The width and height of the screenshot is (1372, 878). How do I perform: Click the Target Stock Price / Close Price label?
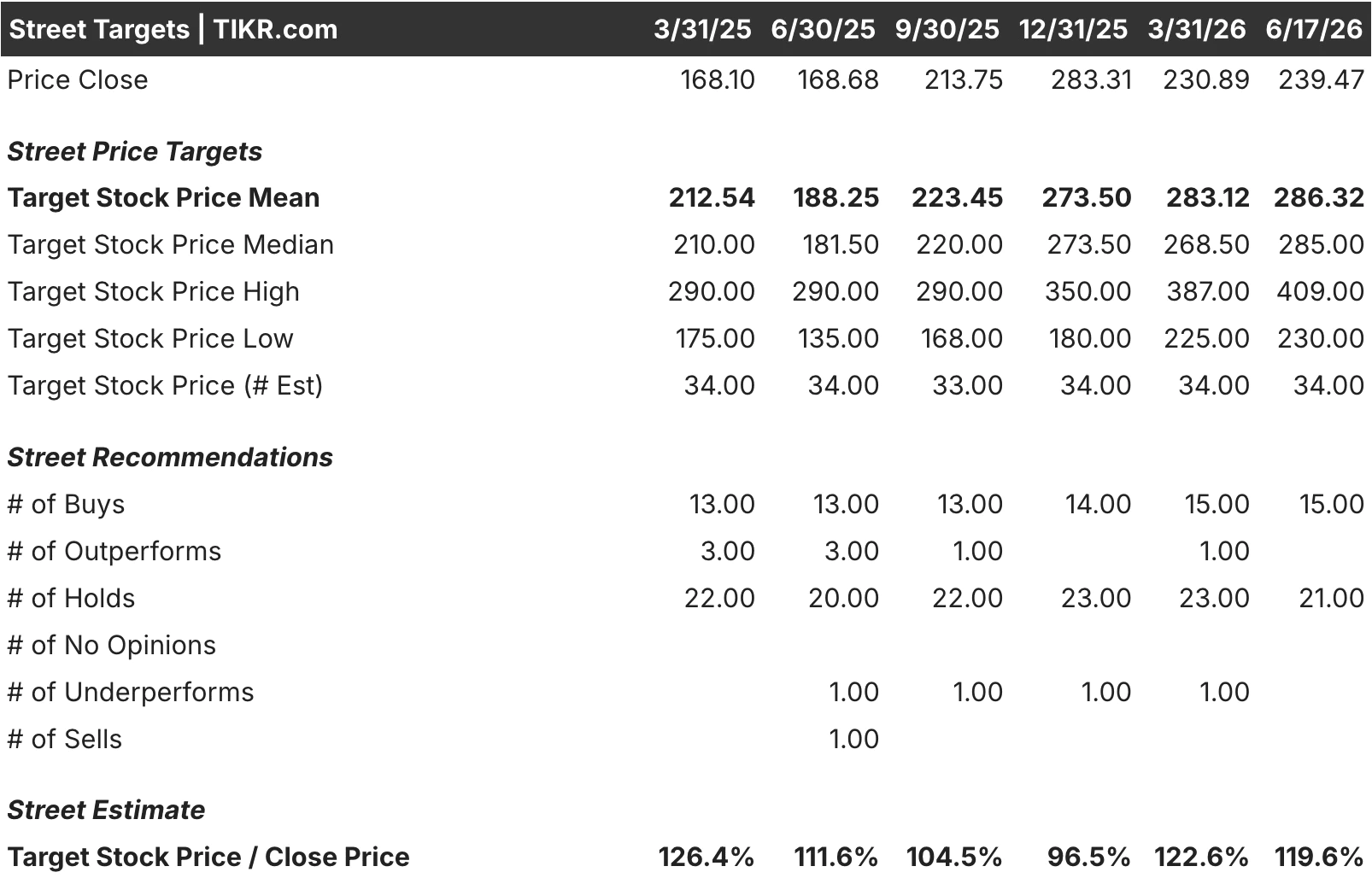click(x=208, y=857)
